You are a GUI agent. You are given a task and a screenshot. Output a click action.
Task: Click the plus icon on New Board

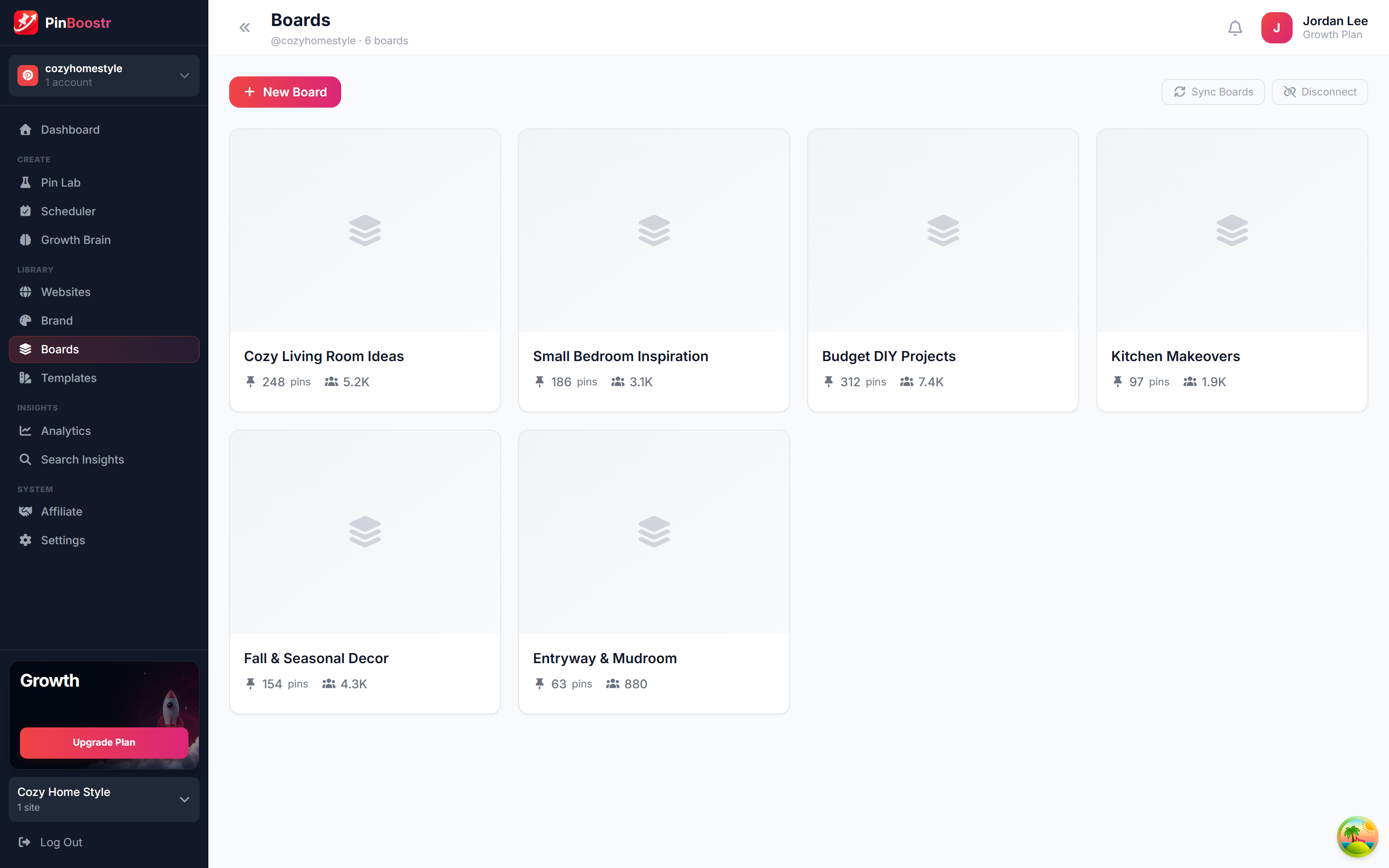point(249,92)
